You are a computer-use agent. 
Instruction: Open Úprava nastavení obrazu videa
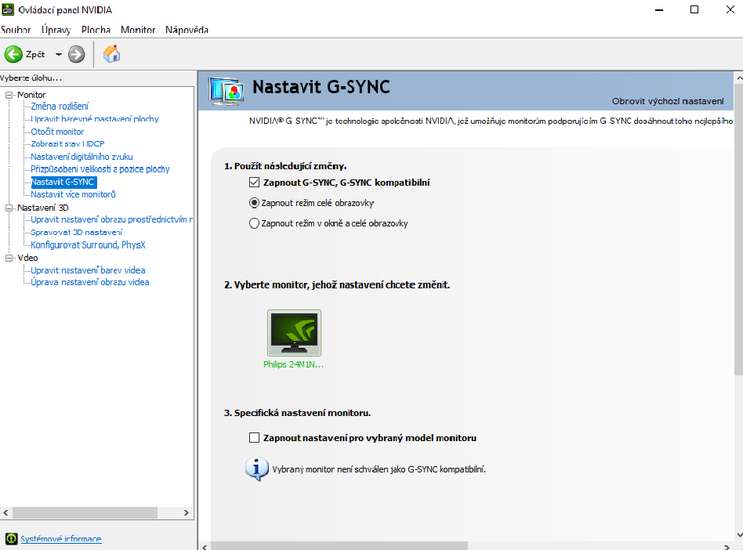[90, 282]
